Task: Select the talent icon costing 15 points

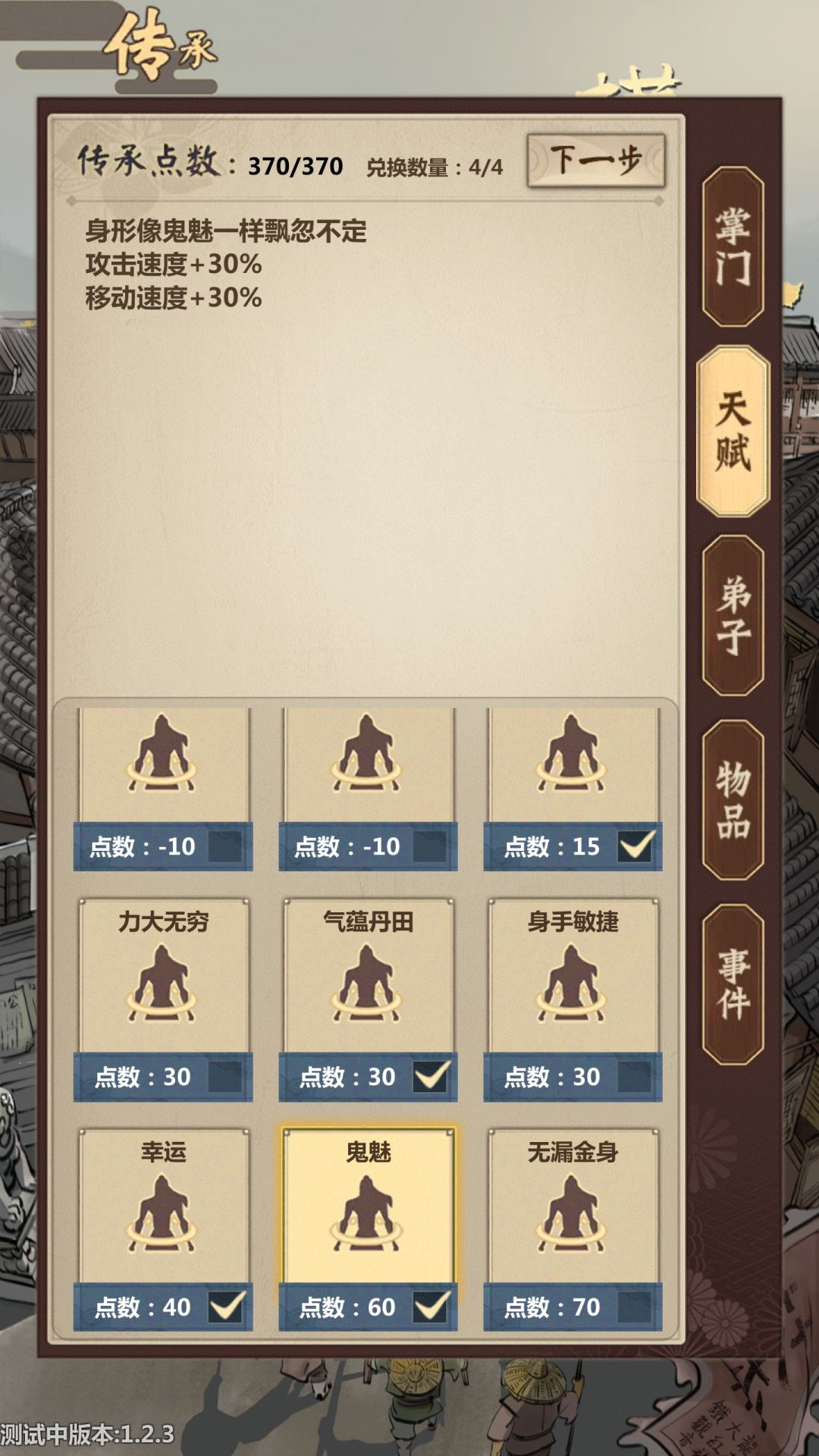Action: (x=572, y=753)
